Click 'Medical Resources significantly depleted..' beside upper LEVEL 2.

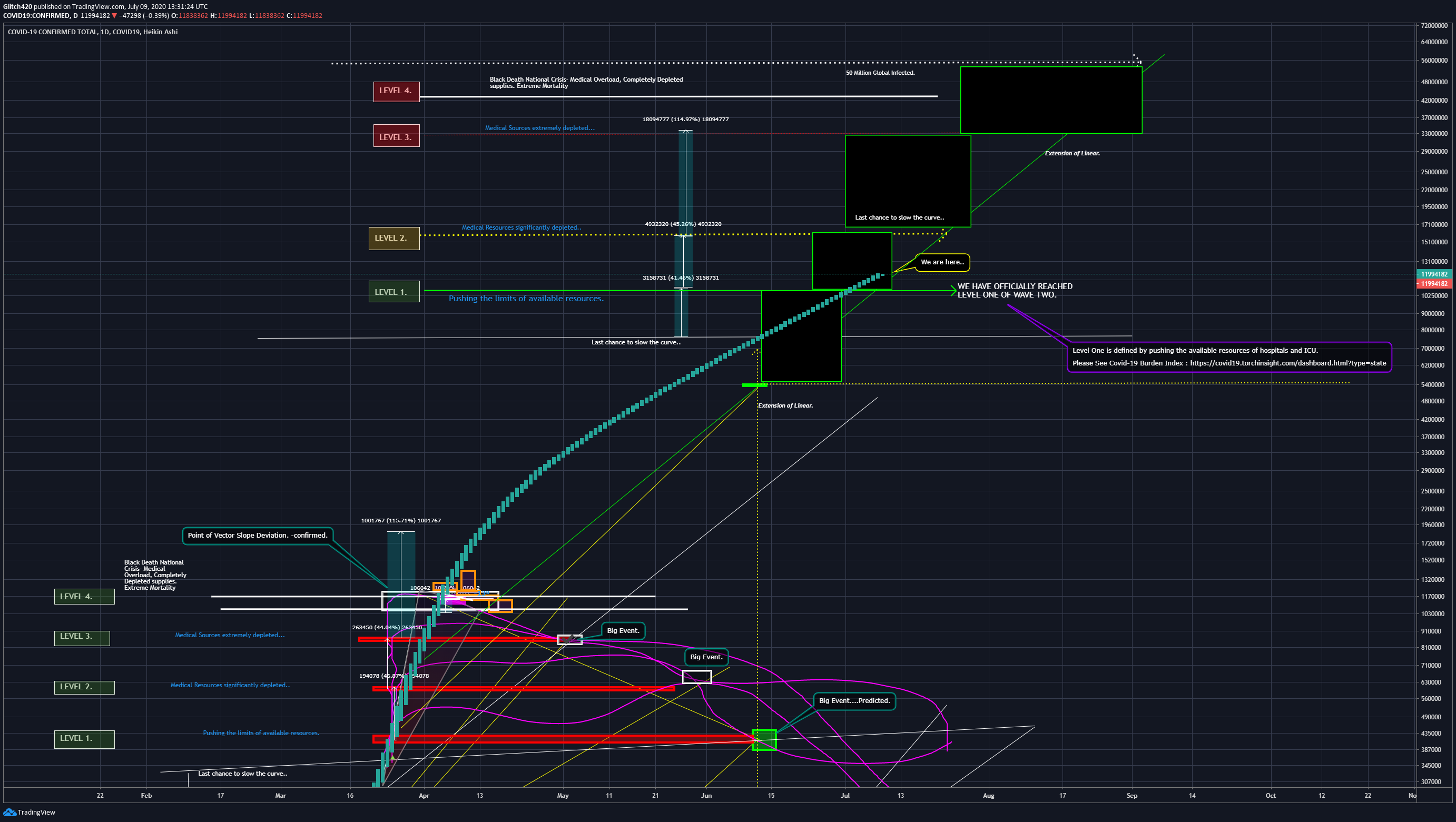[521, 227]
